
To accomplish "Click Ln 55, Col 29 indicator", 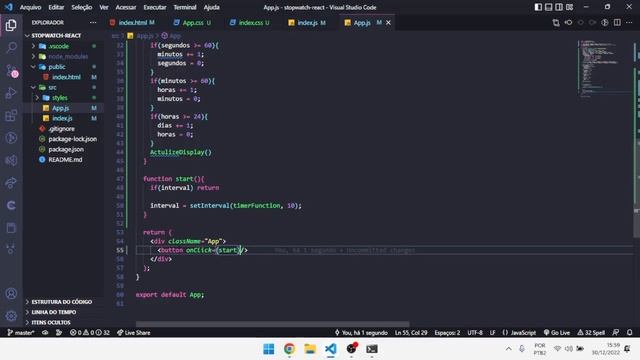I will (x=411, y=333).
